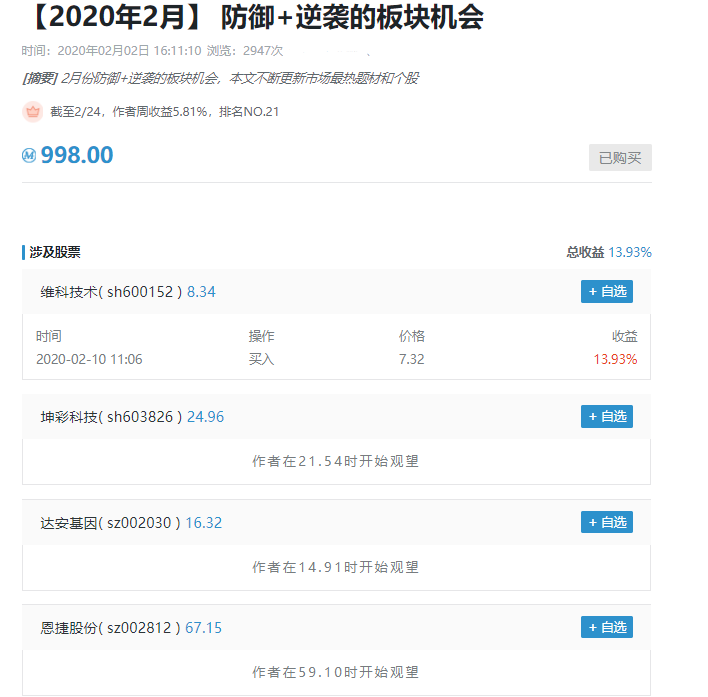This screenshot has width=708, height=697.
Task: Add 恩捷股份 to watchlist with 自选 button
Action: pyautogui.click(x=606, y=627)
